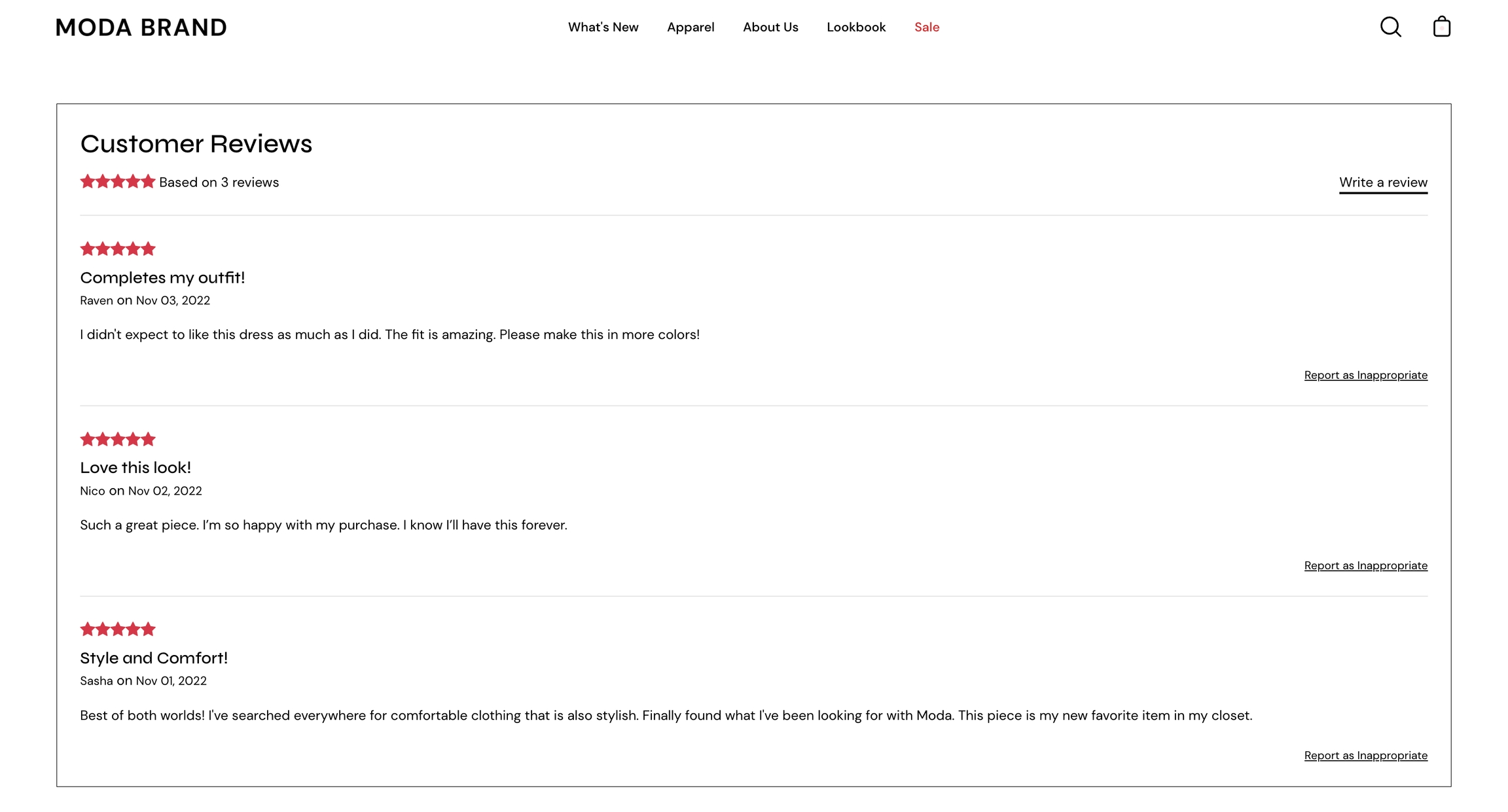Open the search magnifier icon
1508x812 pixels.
pos(1390,27)
